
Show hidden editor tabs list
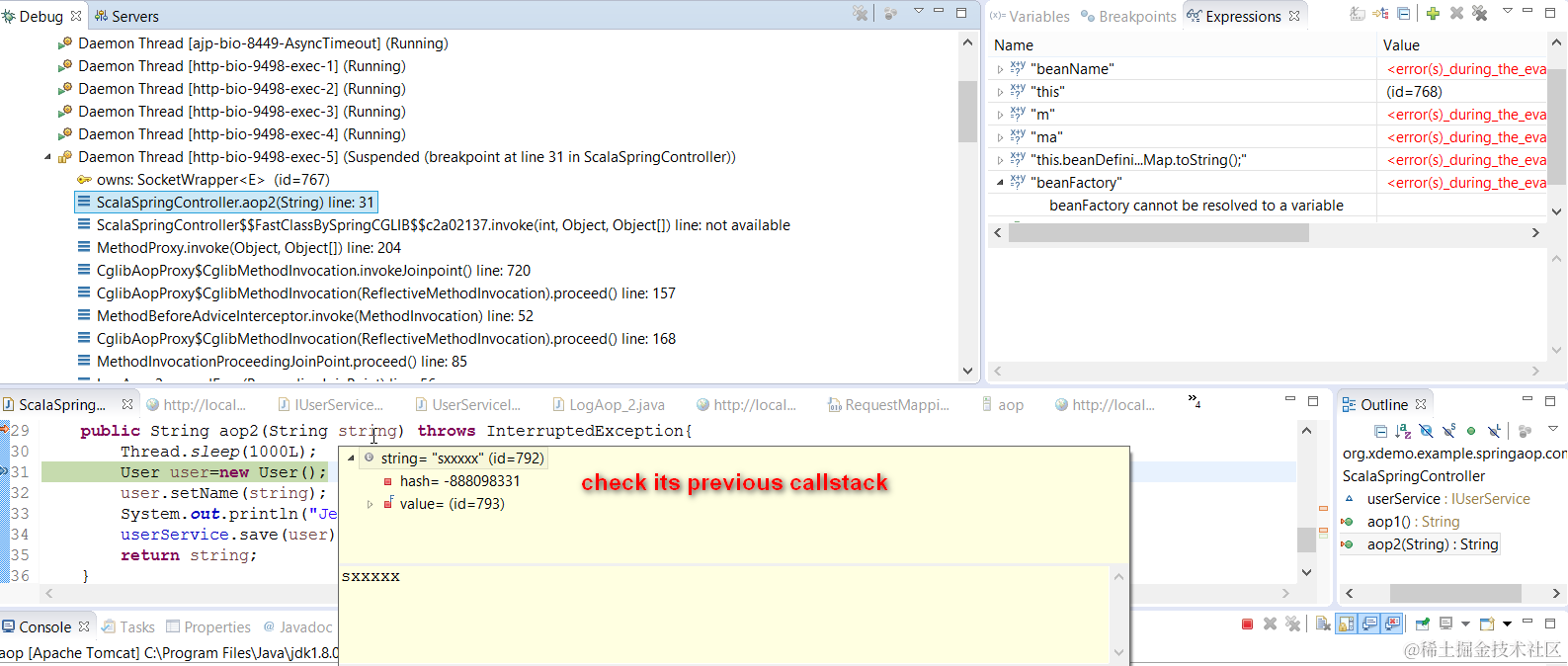(x=1194, y=401)
